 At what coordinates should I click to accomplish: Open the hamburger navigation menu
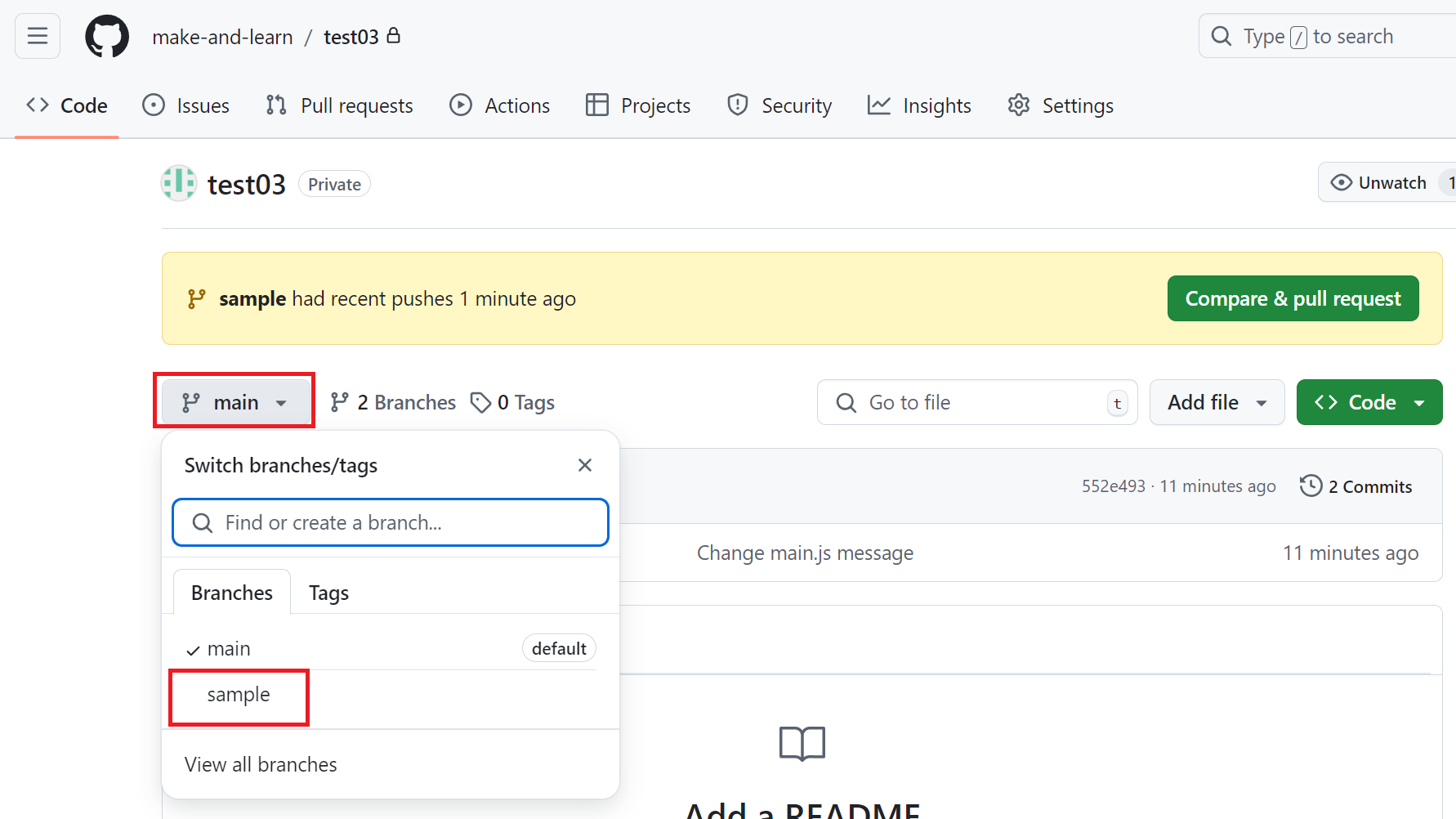(38, 36)
